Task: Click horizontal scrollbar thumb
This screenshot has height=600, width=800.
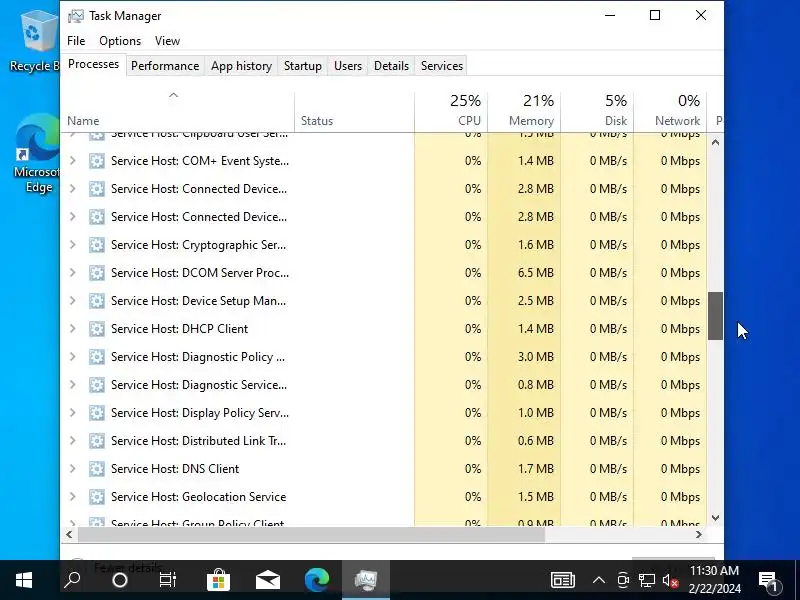Action: [311, 535]
